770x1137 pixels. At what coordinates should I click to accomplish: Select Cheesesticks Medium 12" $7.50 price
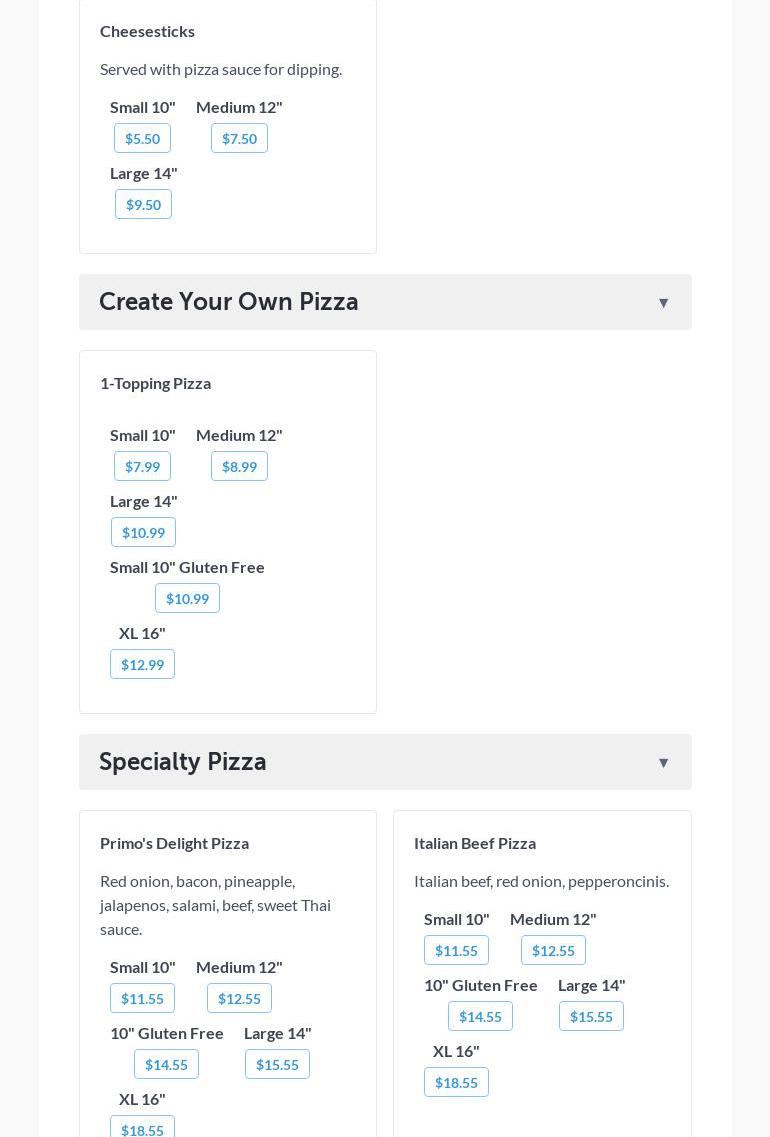[x=239, y=139]
